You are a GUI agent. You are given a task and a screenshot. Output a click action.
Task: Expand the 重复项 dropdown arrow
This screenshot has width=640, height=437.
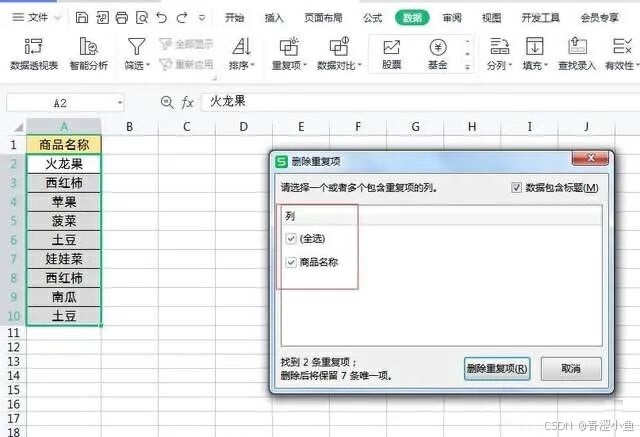click(305, 65)
